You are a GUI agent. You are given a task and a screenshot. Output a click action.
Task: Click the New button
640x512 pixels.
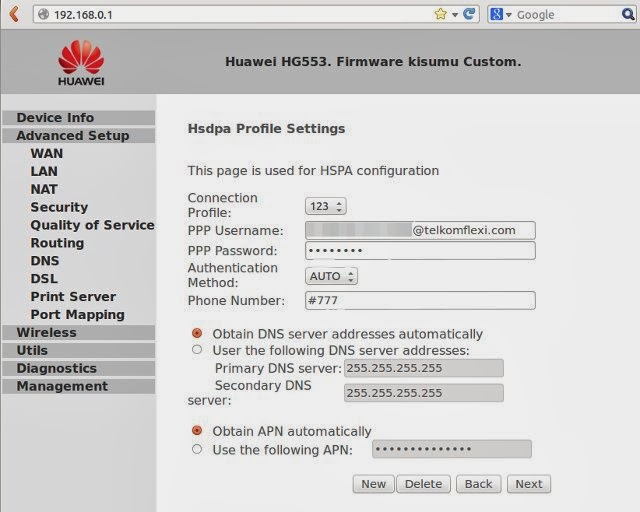click(373, 484)
